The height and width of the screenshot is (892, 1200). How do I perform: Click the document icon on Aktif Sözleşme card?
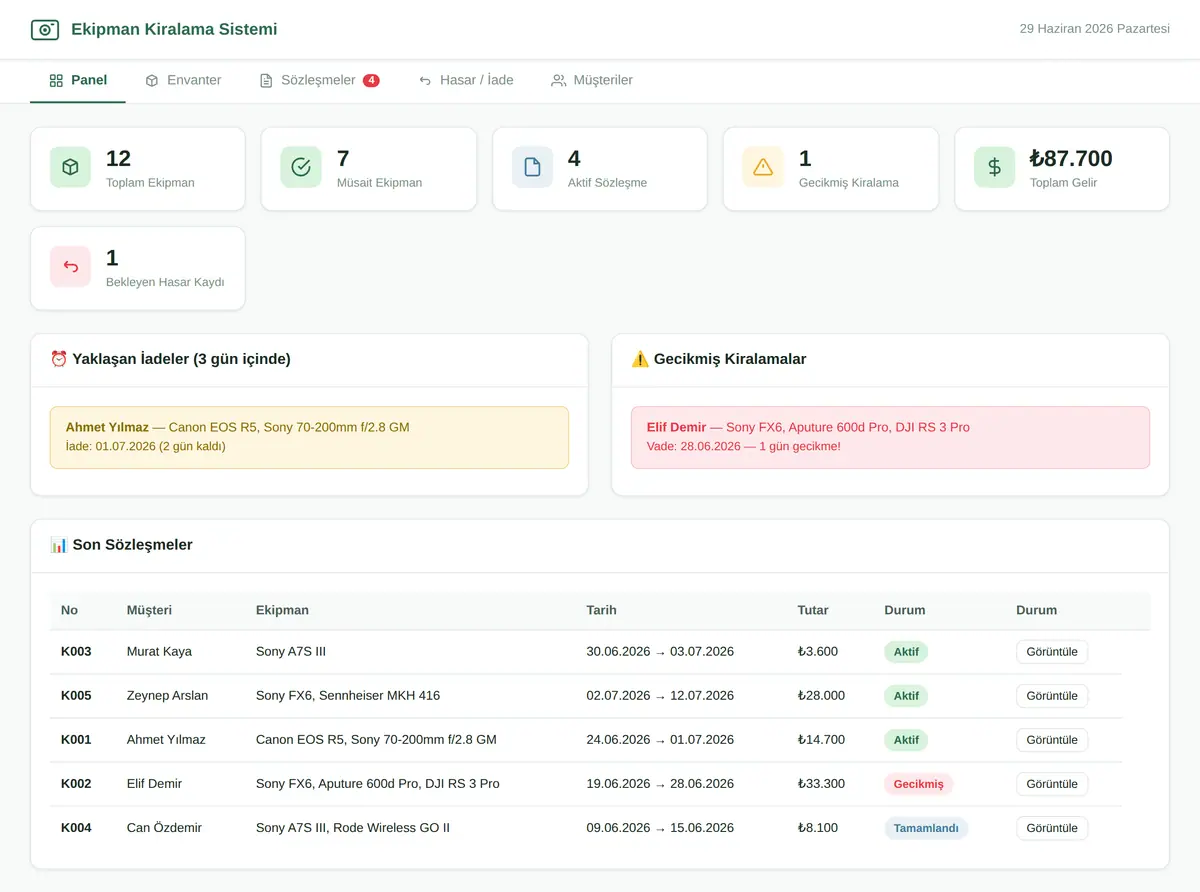point(532,168)
